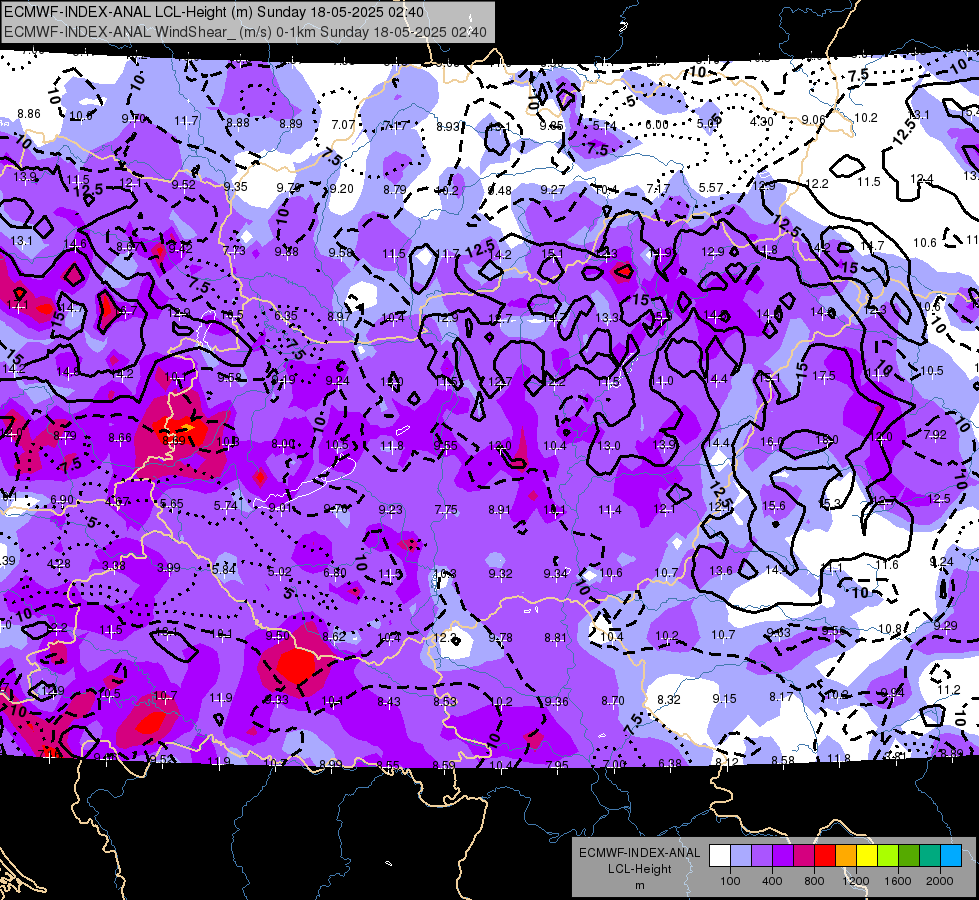Click the wind shear value '8.86'

pyautogui.click(x=29, y=114)
